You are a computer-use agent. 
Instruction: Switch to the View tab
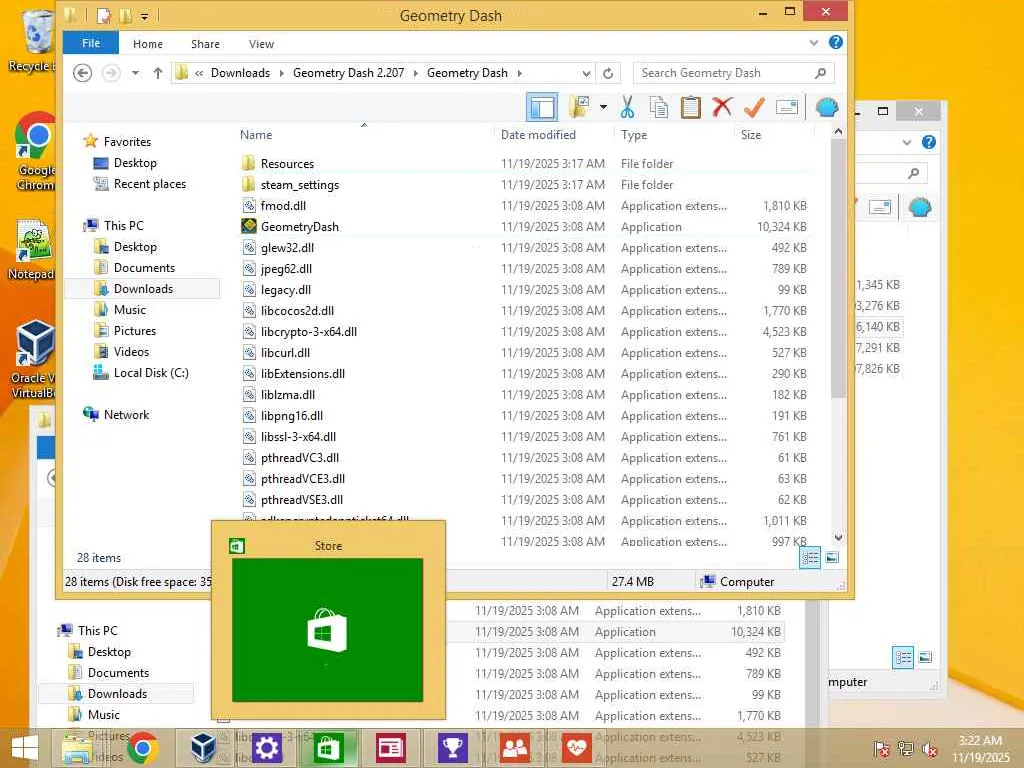[261, 44]
